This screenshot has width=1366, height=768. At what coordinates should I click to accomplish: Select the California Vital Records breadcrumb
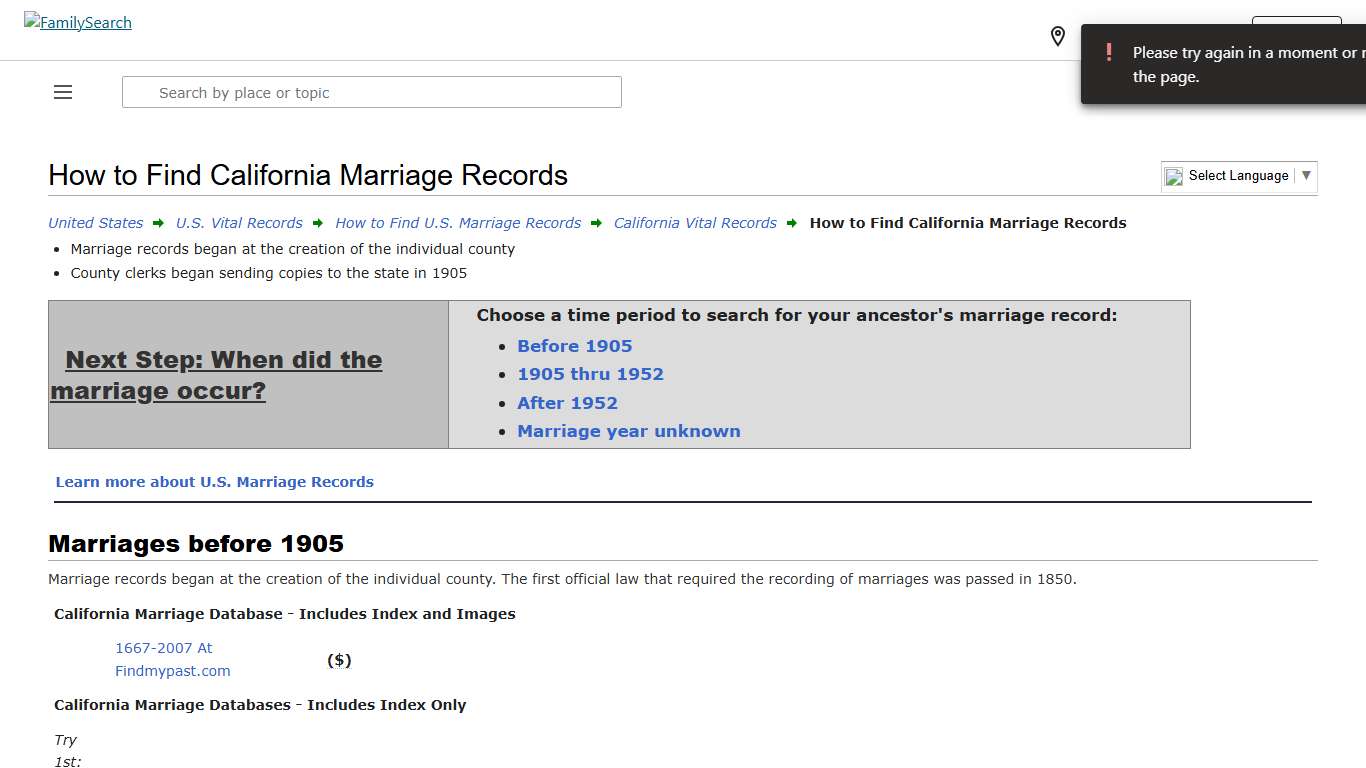695,222
